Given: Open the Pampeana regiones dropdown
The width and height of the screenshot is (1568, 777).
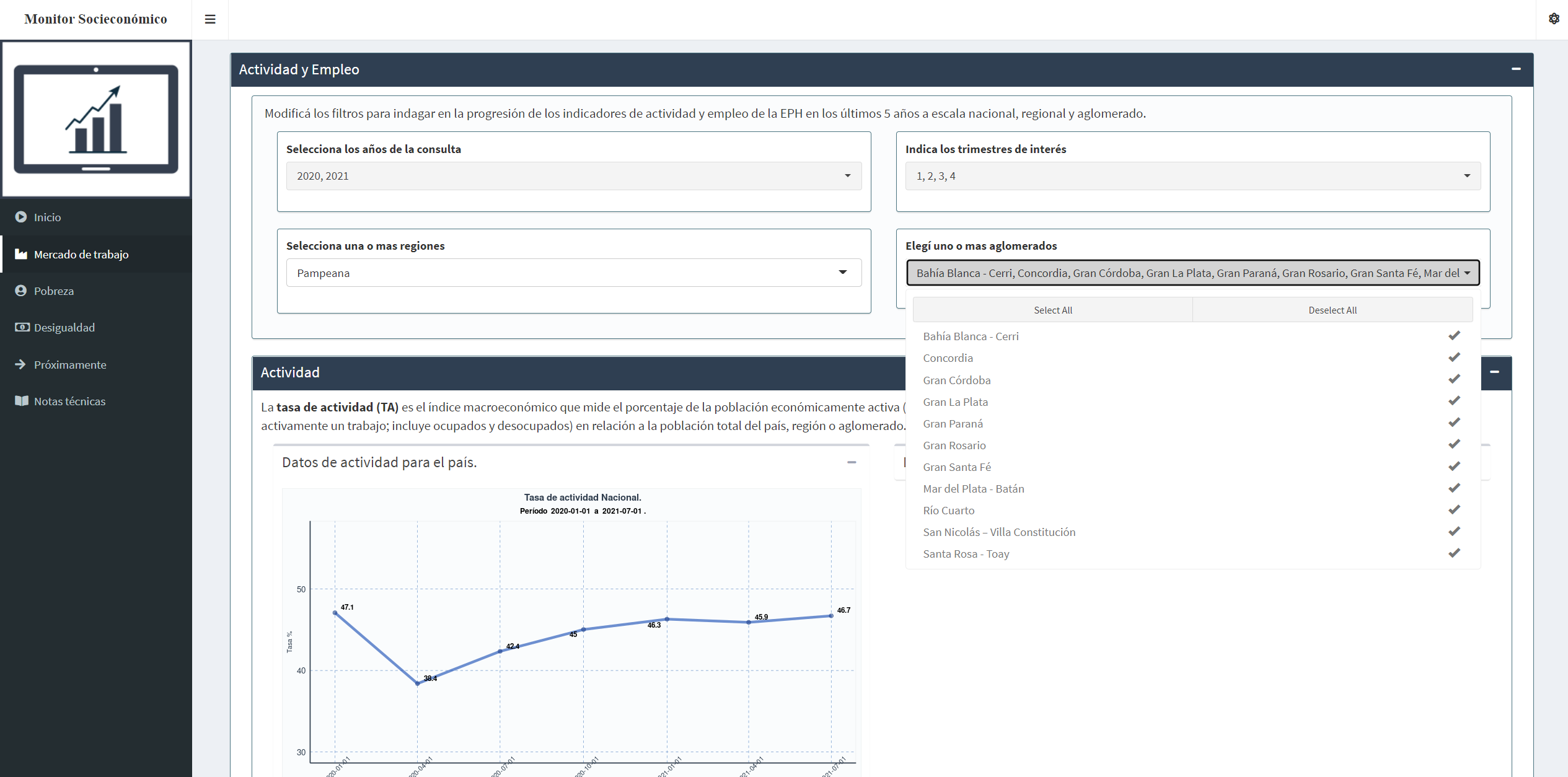Looking at the screenshot, I should [x=573, y=273].
